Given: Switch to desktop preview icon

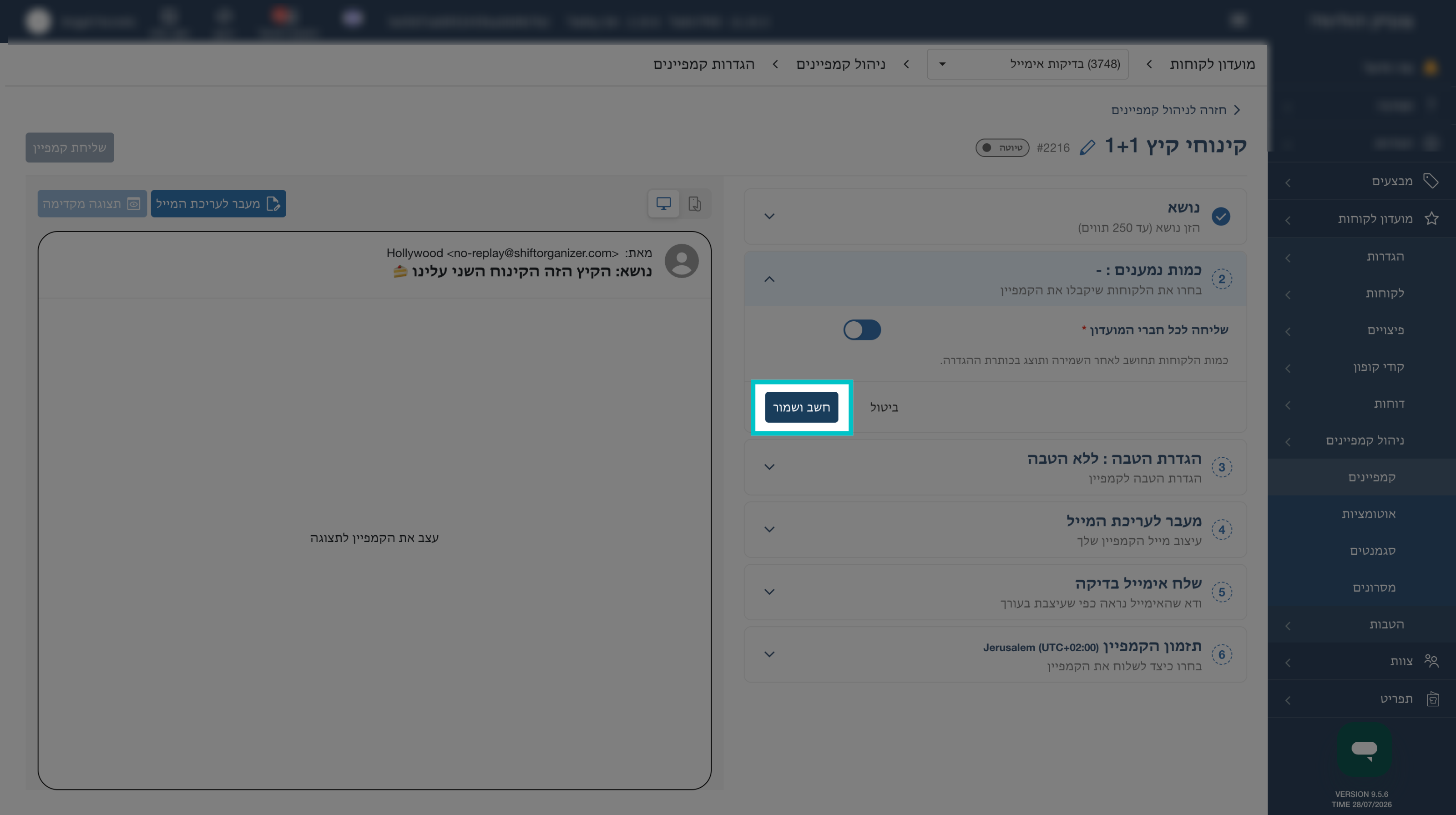Looking at the screenshot, I should point(663,203).
